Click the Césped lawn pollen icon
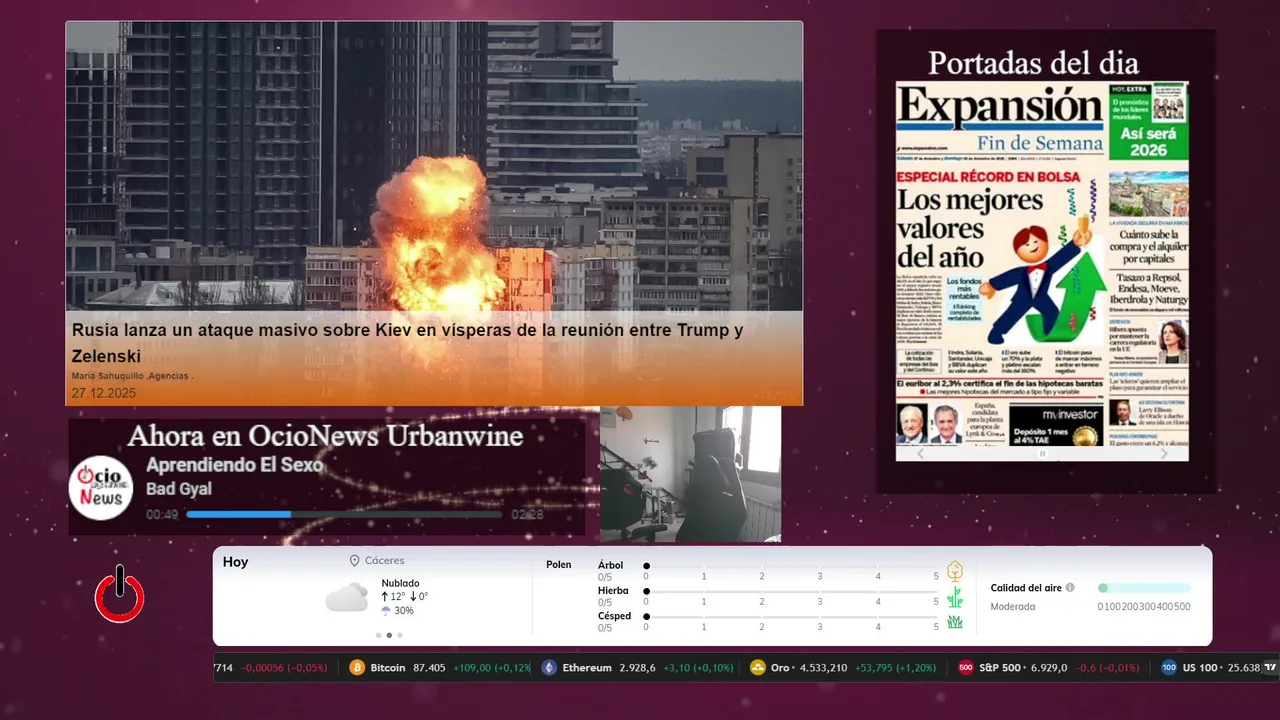The image size is (1280, 720). coord(955,622)
